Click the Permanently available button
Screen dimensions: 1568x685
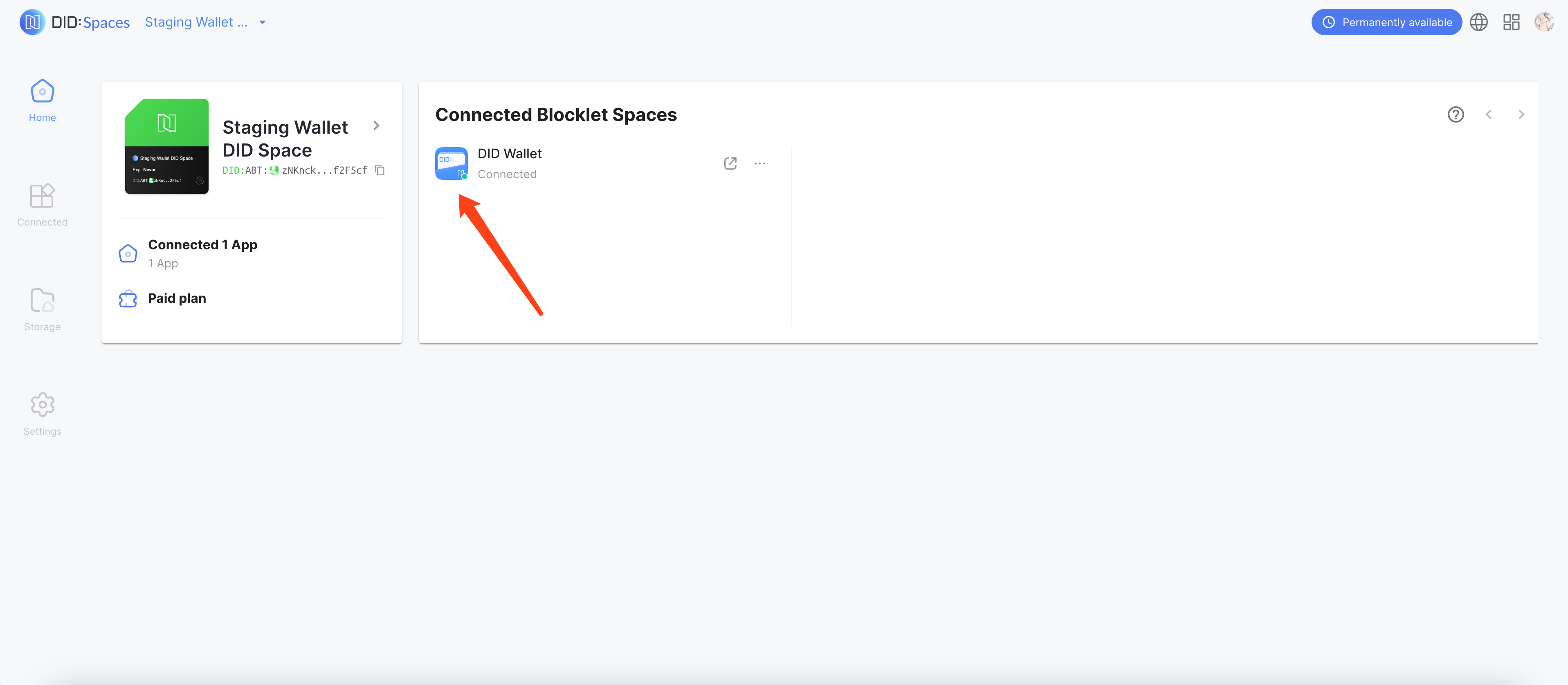point(1386,22)
